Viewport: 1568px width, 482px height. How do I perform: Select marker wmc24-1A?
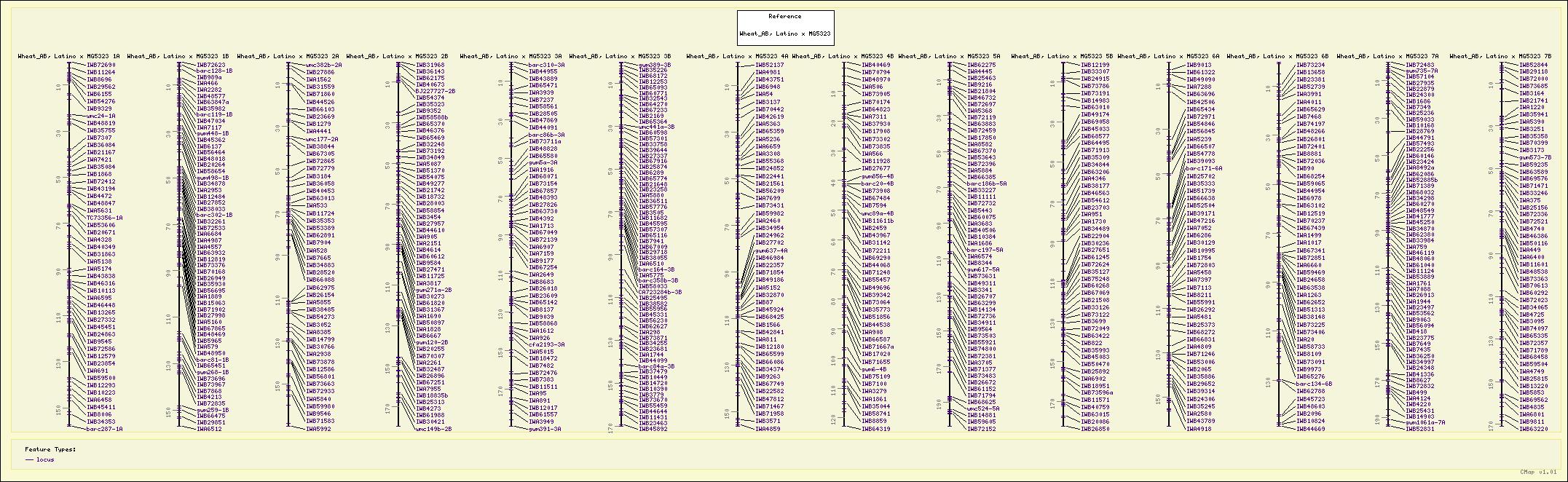(x=101, y=116)
